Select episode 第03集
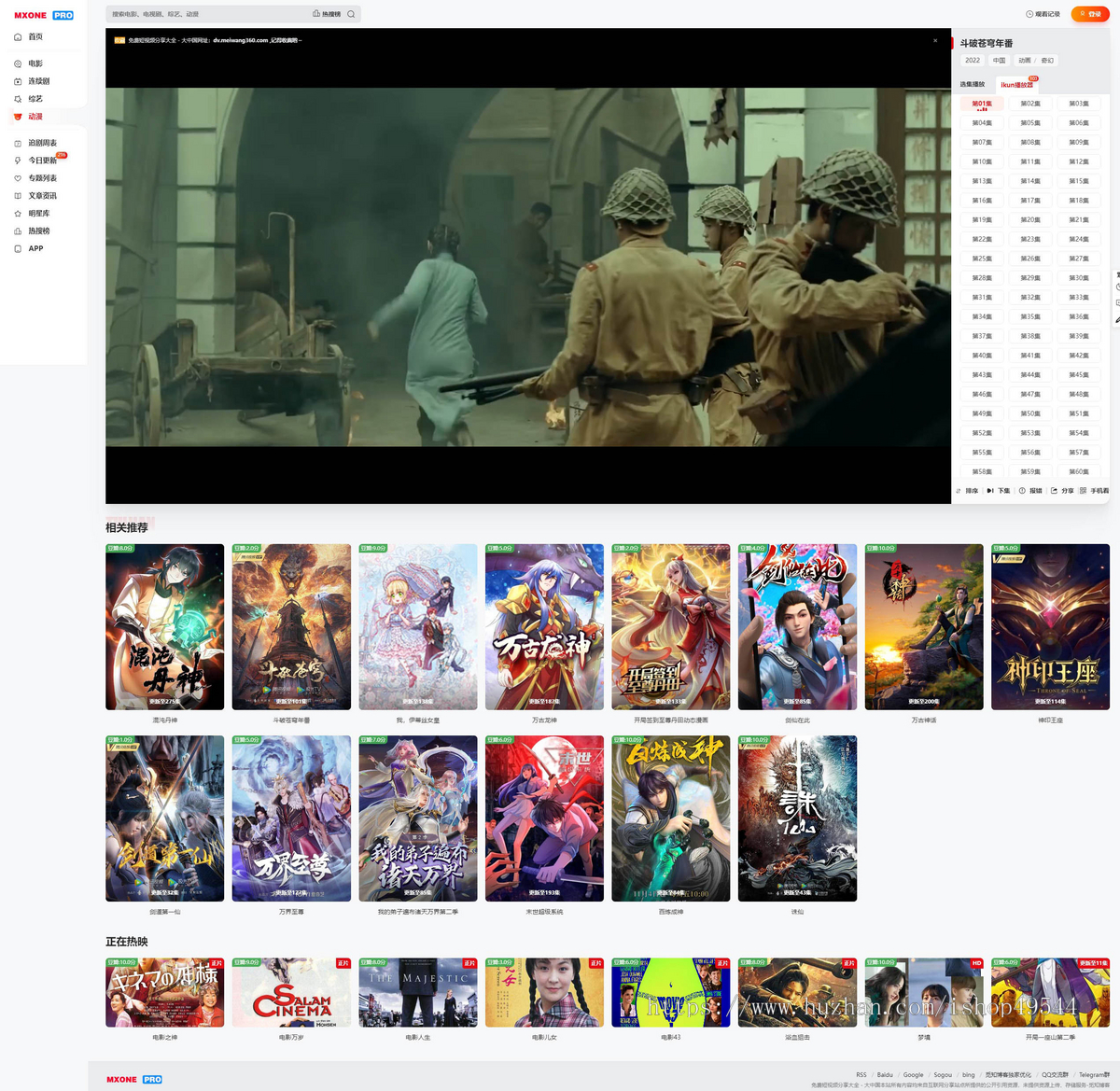1120x1091 pixels. [1079, 104]
